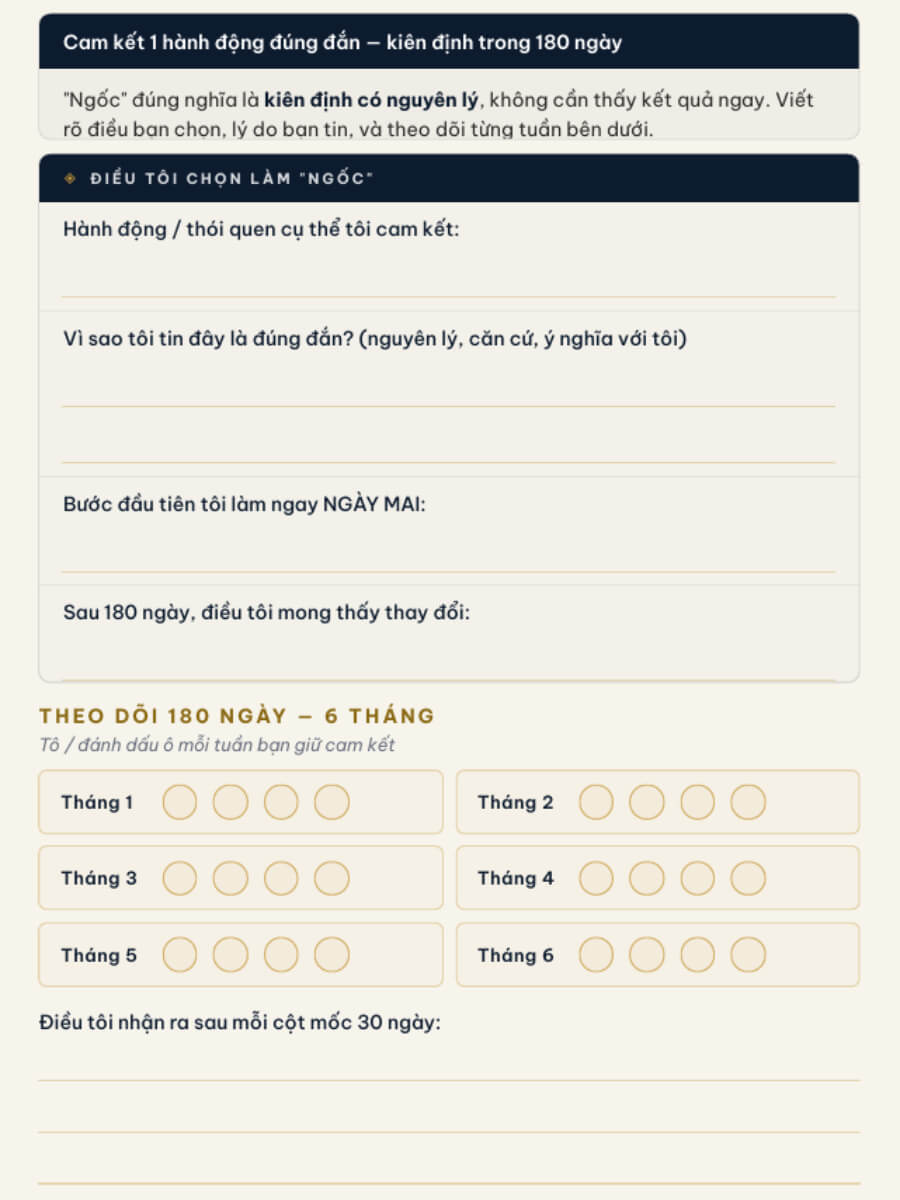Viewport: 900px width, 1200px height.
Task: Mark the first week circle of Tháng 1
Action: [180, 802]
